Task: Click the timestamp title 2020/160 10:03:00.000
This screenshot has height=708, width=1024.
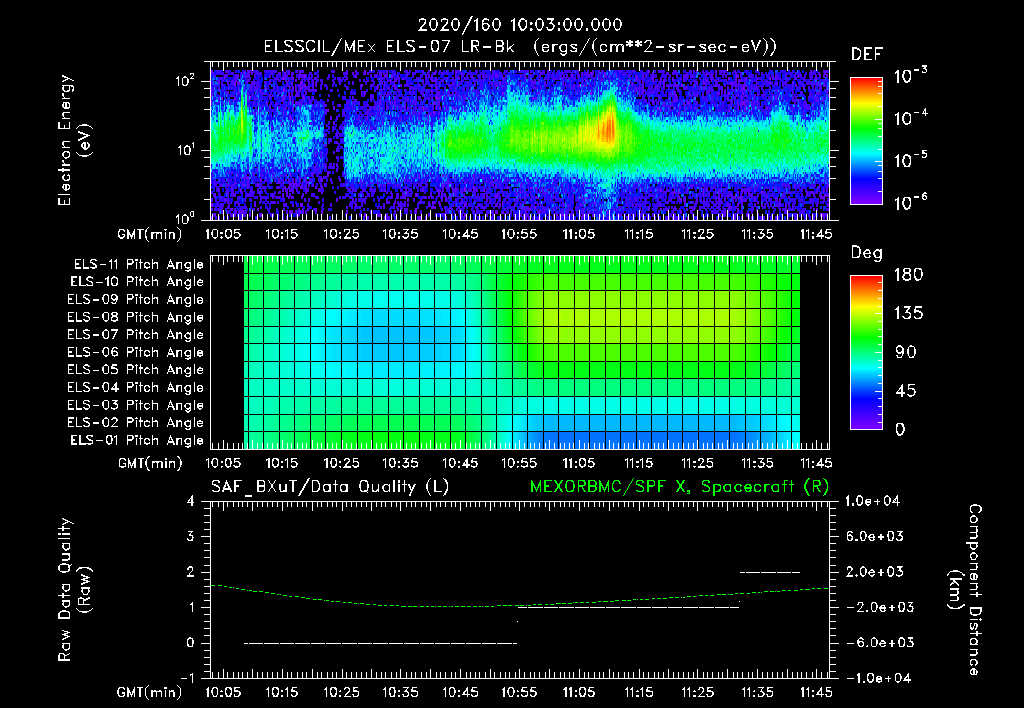Action: [520, 25]
